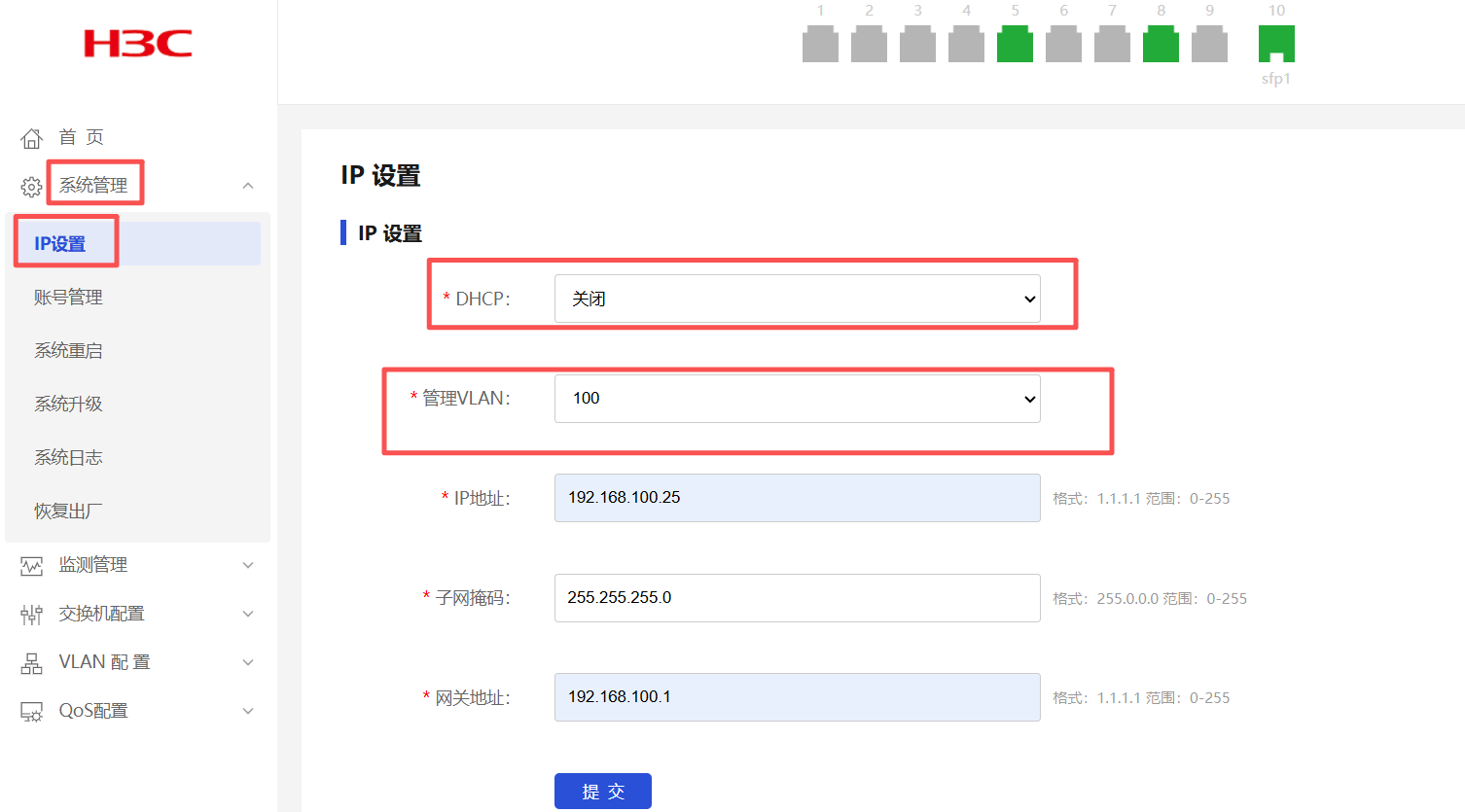Collapse the 系统管理 menu chevron
This screenshot has width=1465, height=812.
click(x=248, y=186)
